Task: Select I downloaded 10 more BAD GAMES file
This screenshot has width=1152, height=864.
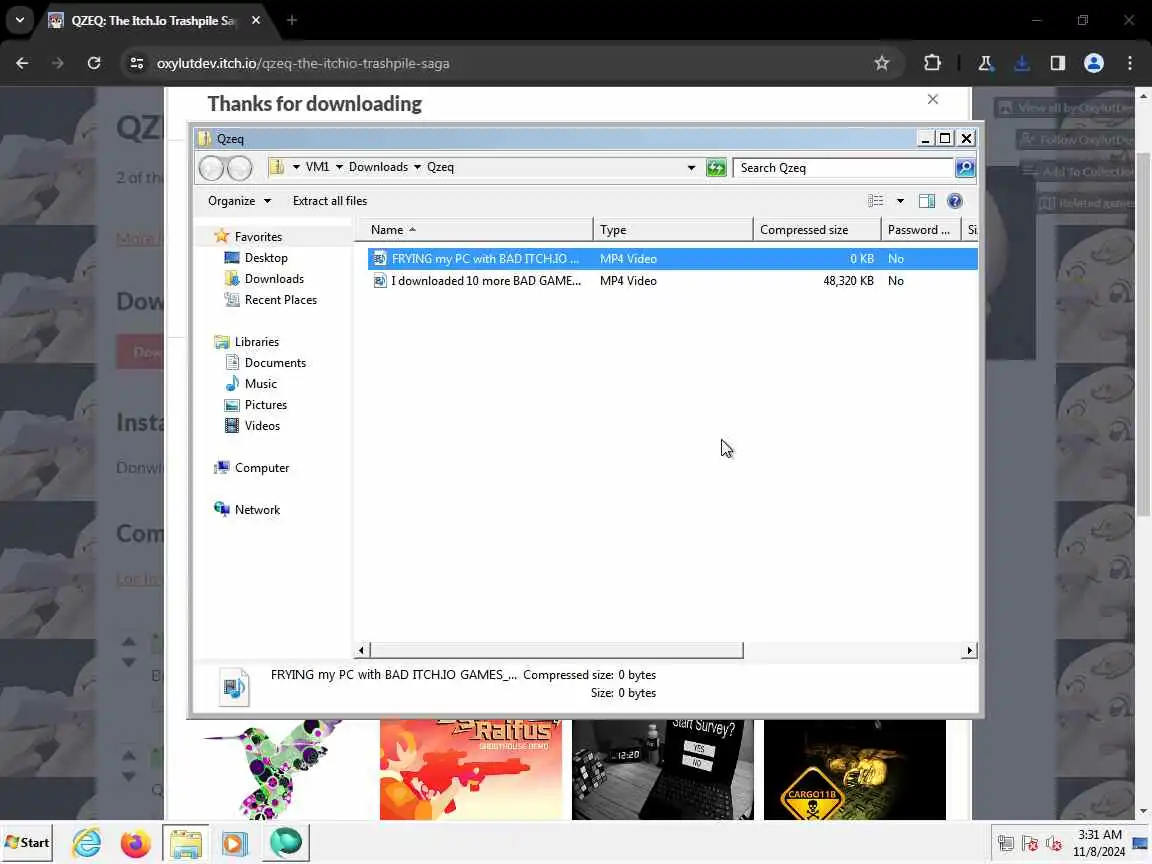Action: pos(672,281)
